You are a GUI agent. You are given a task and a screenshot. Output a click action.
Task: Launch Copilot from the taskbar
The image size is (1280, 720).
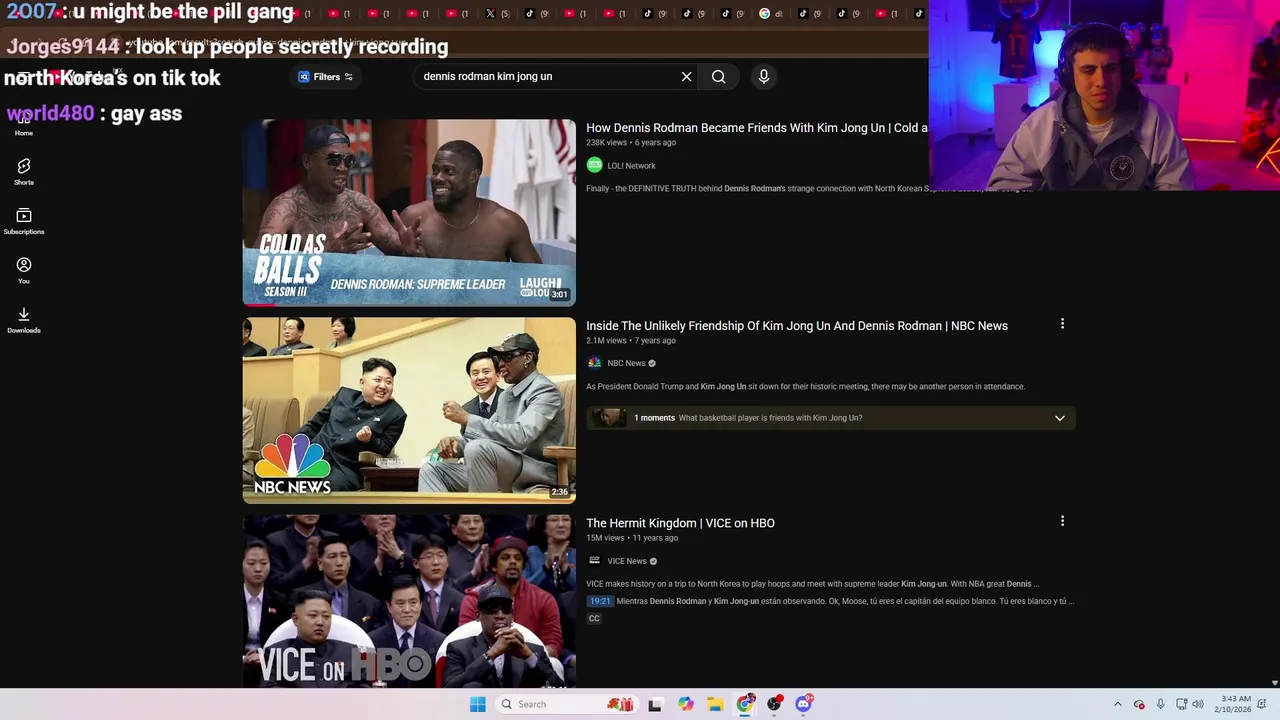pyautogui.click(x=685, y=704)
